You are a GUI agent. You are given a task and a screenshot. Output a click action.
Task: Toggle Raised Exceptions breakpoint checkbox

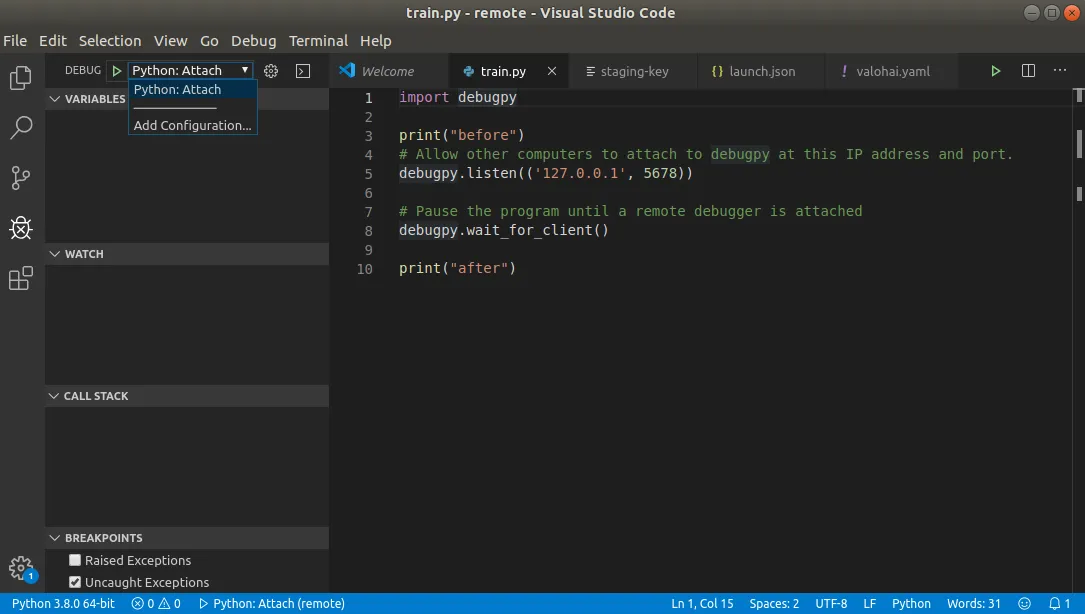[x=75, y=560]
